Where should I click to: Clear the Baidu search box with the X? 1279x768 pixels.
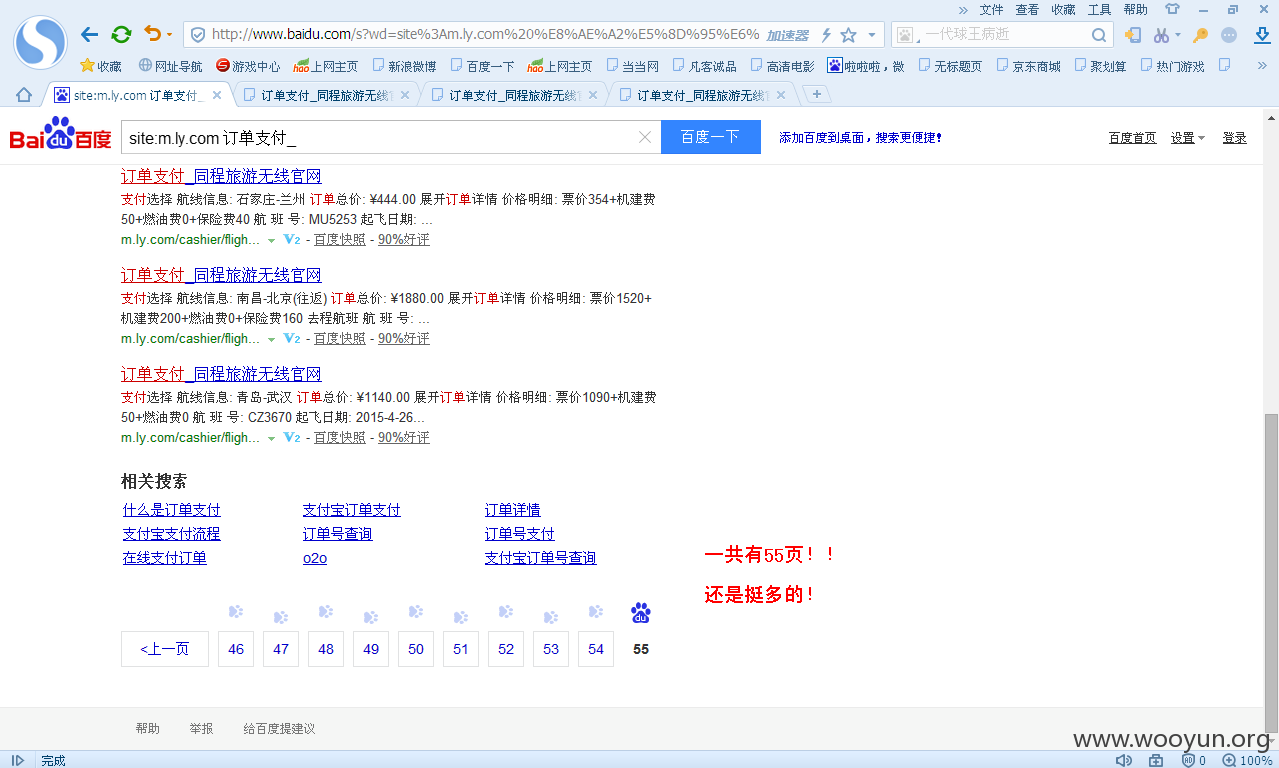tap(645, 137)
